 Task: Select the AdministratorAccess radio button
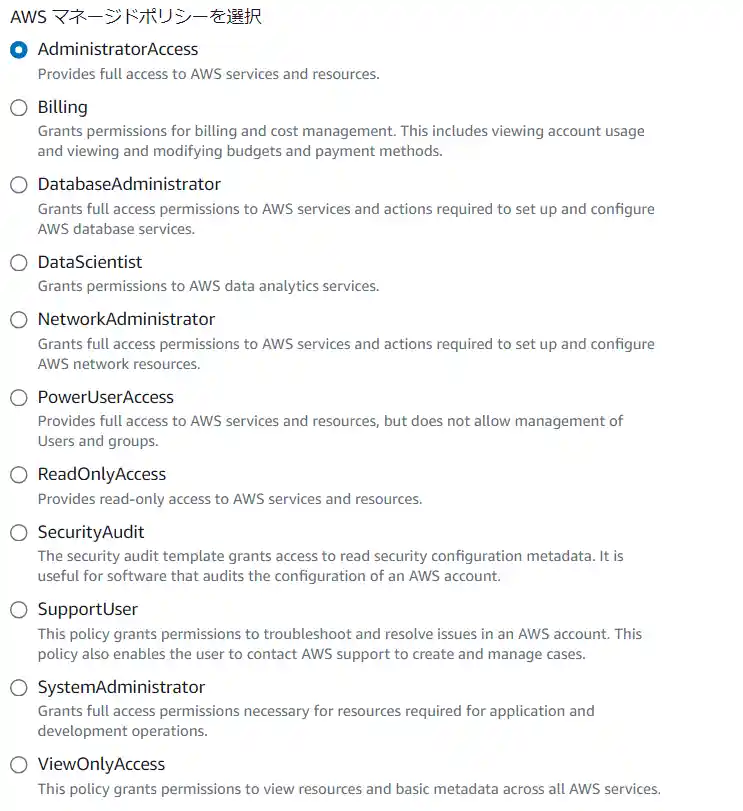(x=19, y=50)
